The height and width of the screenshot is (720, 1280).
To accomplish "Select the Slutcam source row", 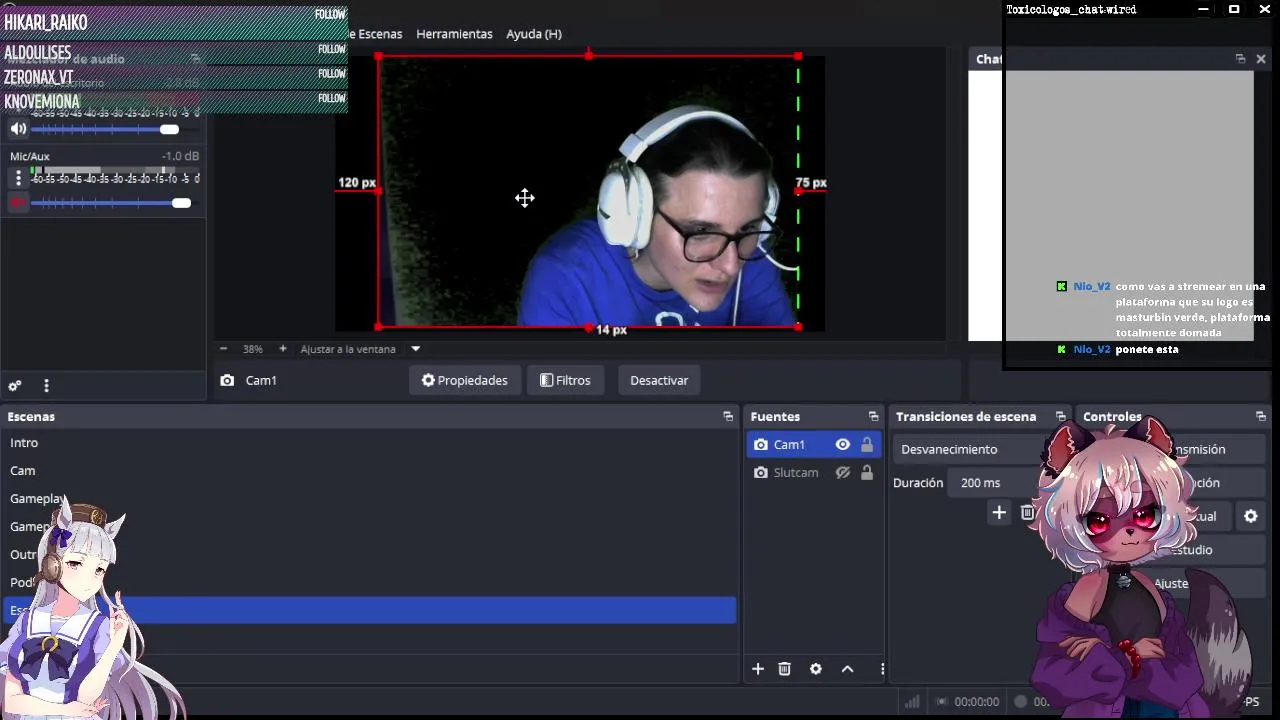I will (x=814, y=472).
